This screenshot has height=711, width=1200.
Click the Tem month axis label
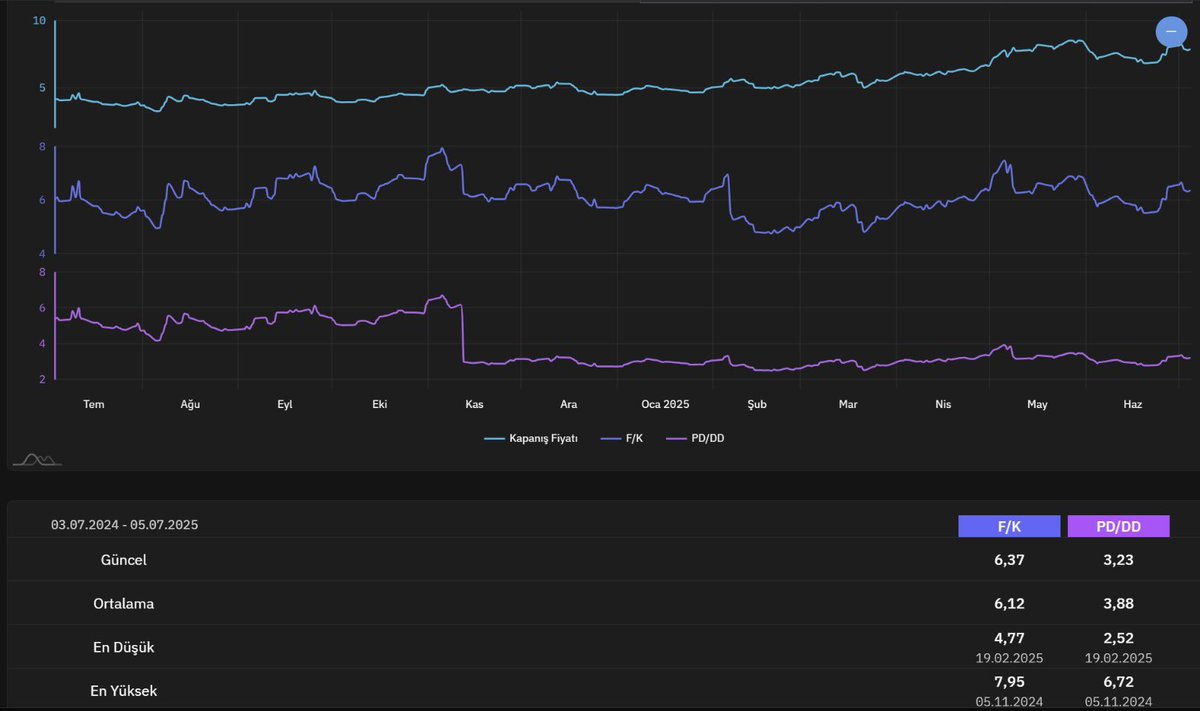(x=94, y=404)
